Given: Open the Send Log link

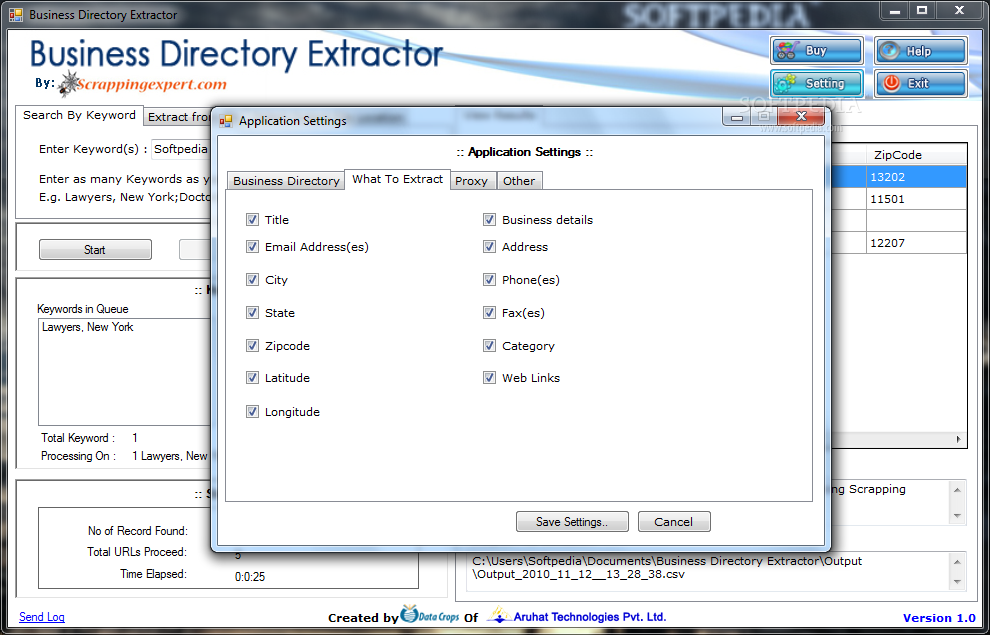Looking at the screenshot, I should tap(42, 617).
